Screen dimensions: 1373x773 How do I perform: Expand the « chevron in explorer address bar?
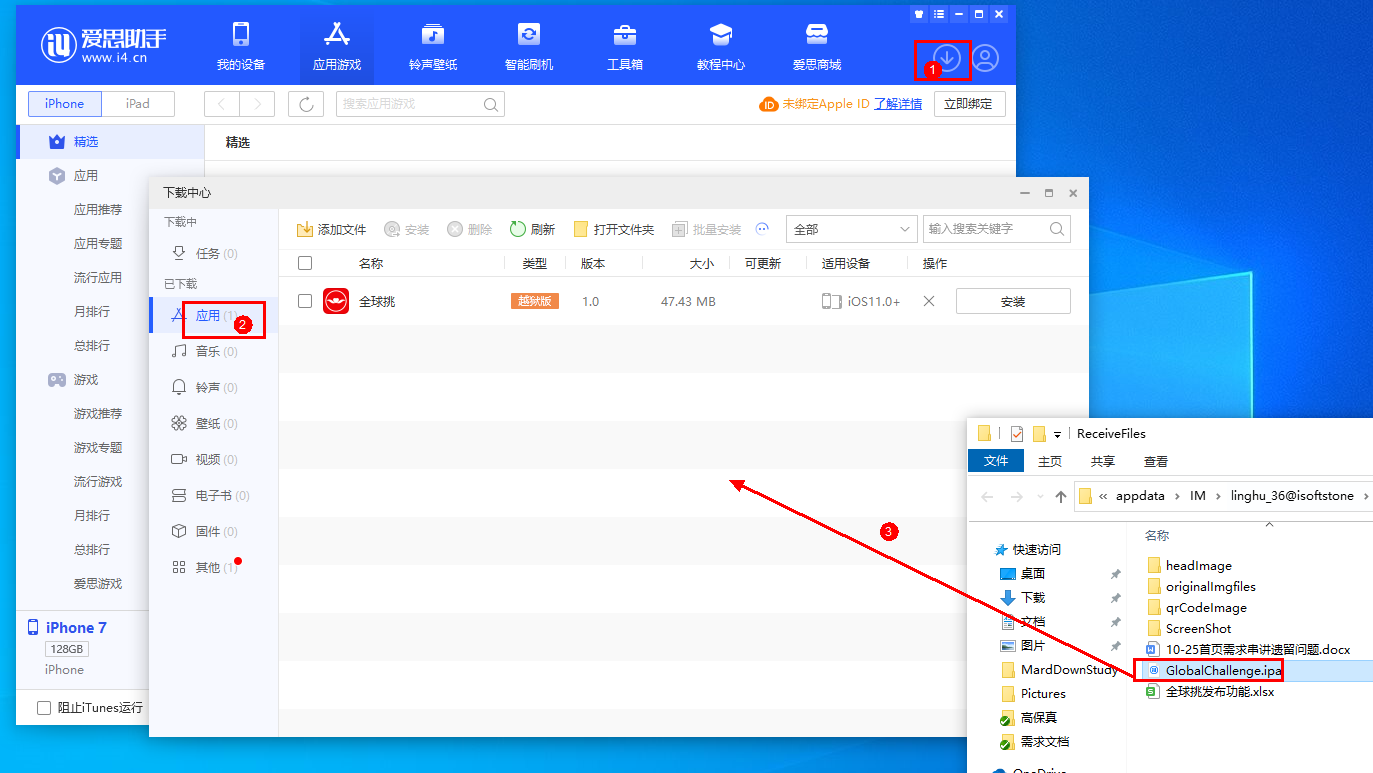(x=1103, y=497)
